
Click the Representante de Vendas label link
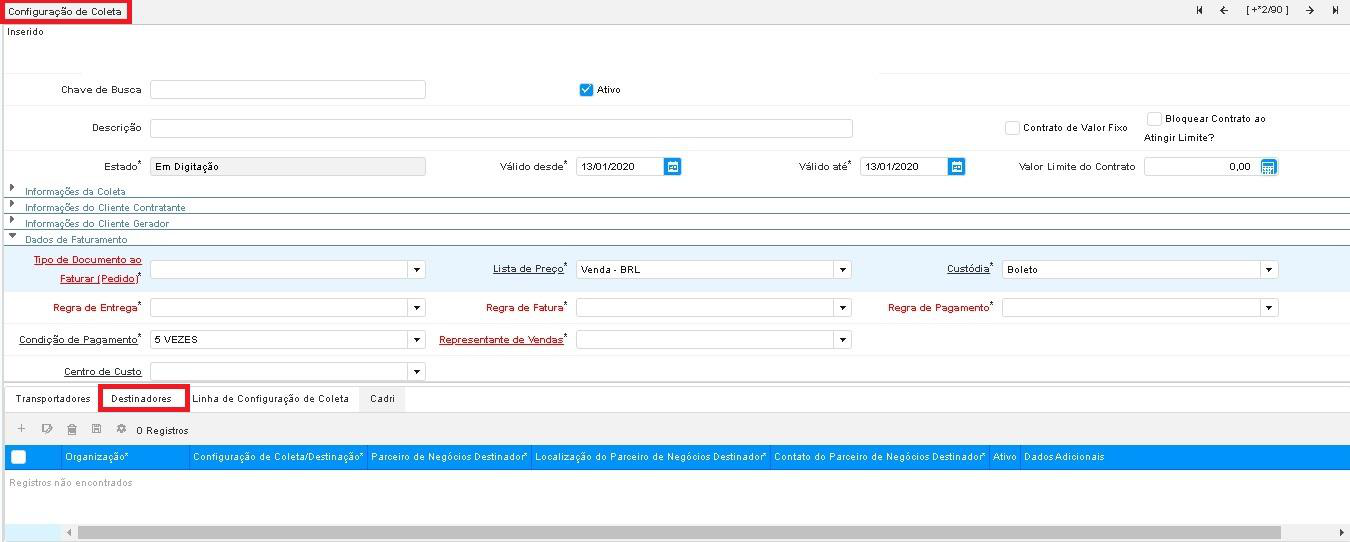[501, 340]
